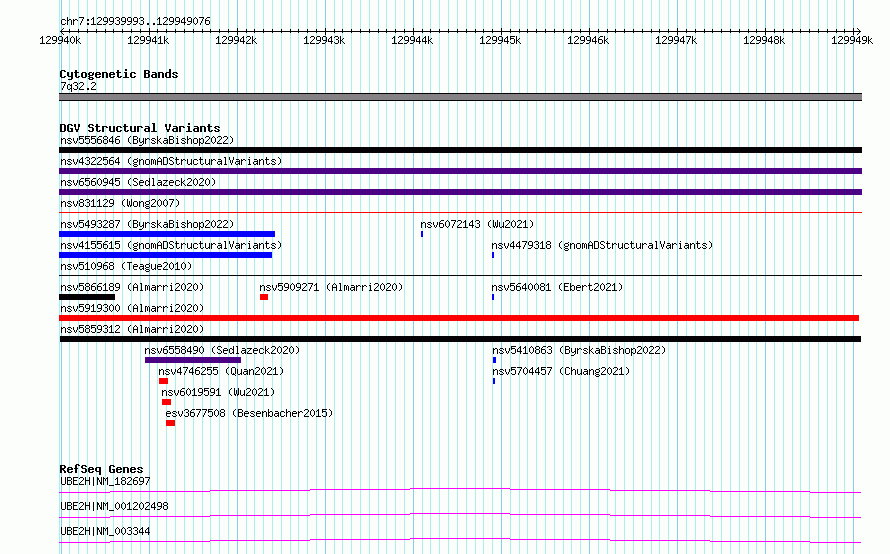
Task: Open the RefSeq Genes track heading
Action: [x=101, y=469]
